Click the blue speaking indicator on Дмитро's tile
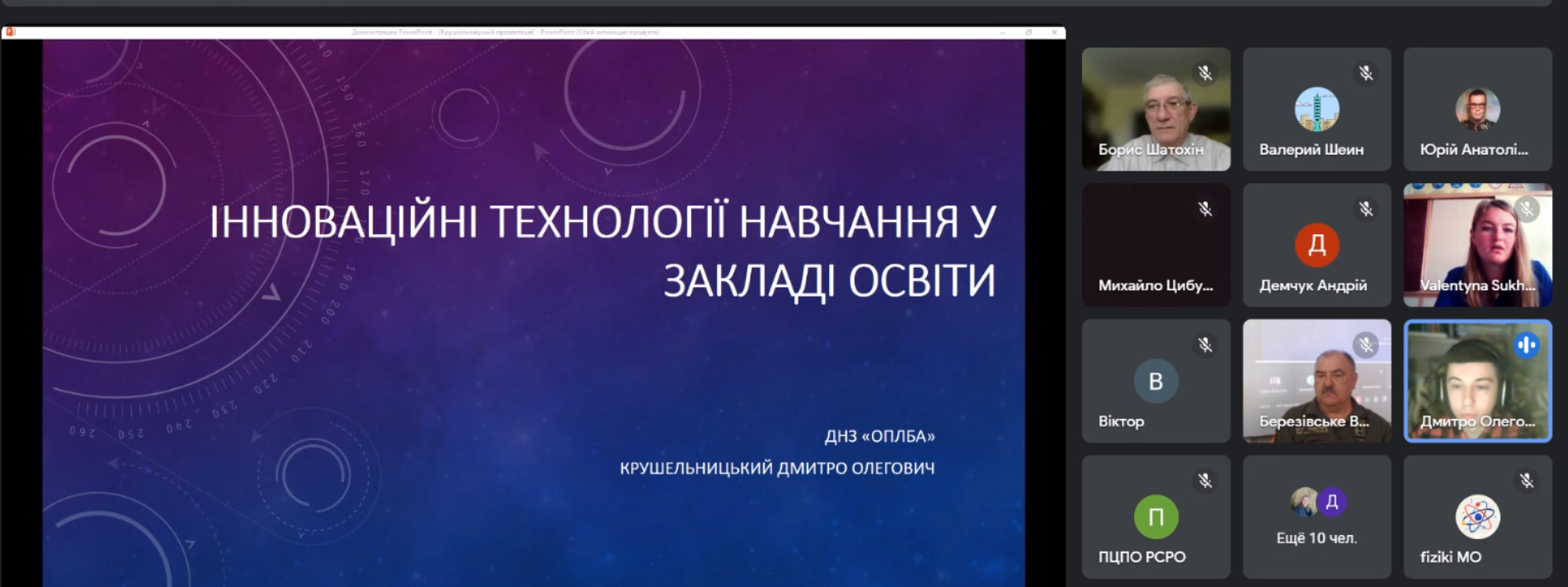 click(x=1527, y=345)
